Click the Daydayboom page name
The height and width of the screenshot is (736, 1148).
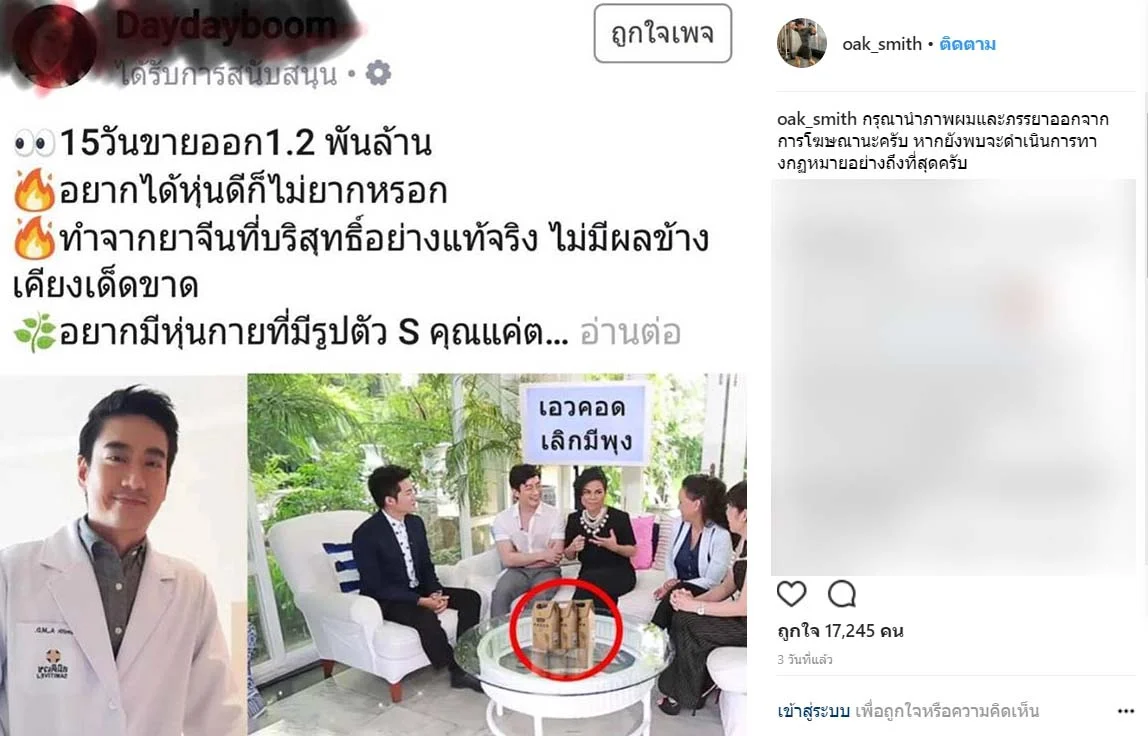226,27
